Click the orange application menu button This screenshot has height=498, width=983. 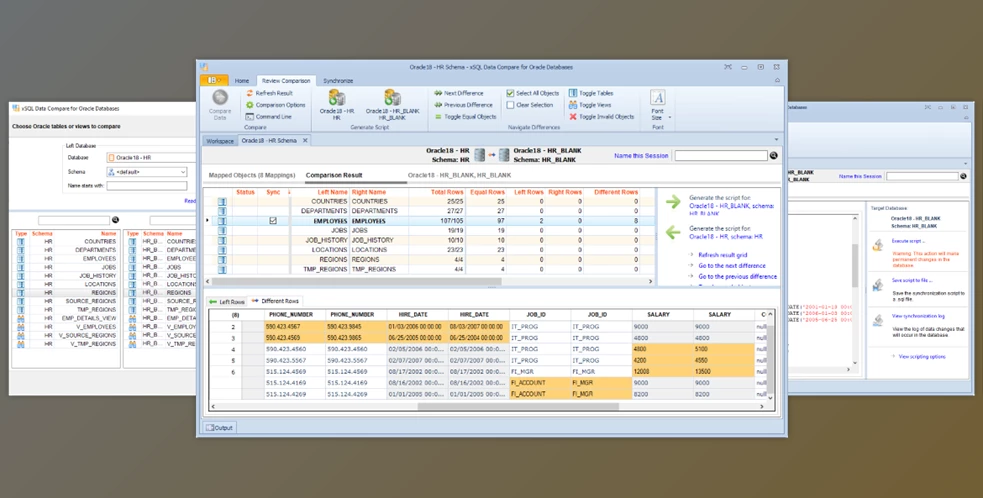point(214,80)
